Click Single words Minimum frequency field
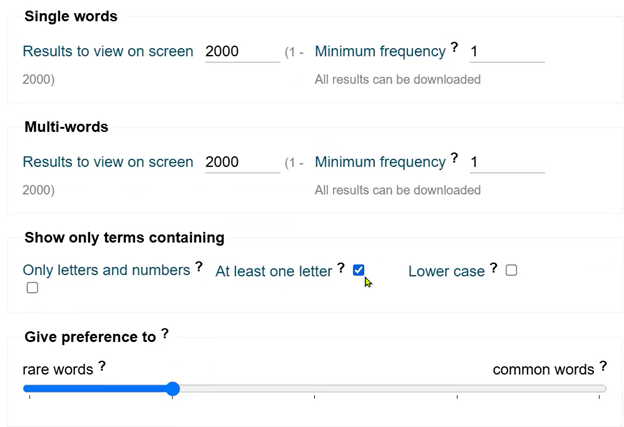The image size is (624, 427). click(x=507, y=52)
